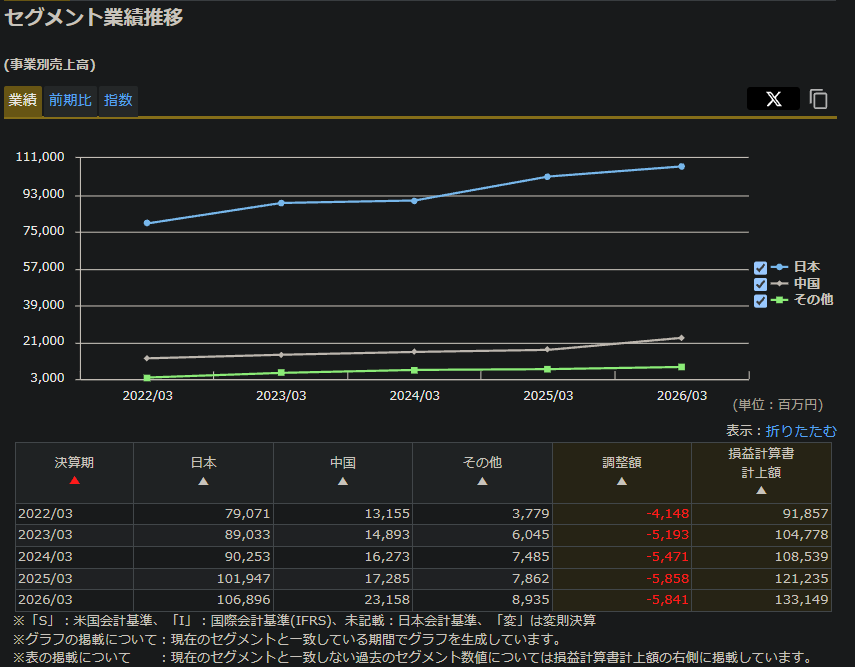Viewport: 855px width, 667px height.
Task: Select the adjustment value -5,471
Action: pyautogui.click(x=667, y=557)
